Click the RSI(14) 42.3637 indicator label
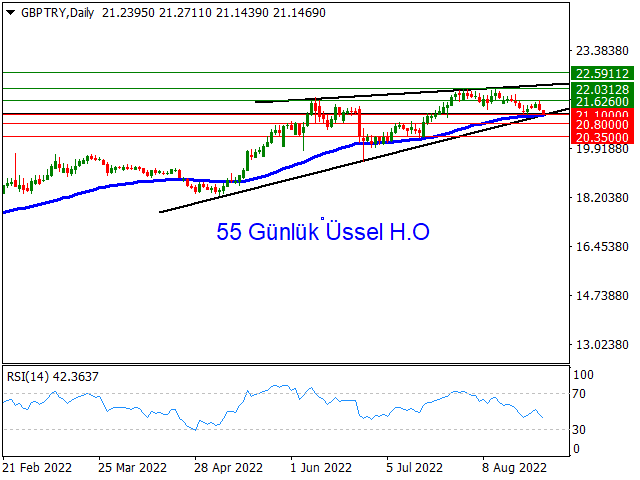The image size is (640, 480). 53,376
